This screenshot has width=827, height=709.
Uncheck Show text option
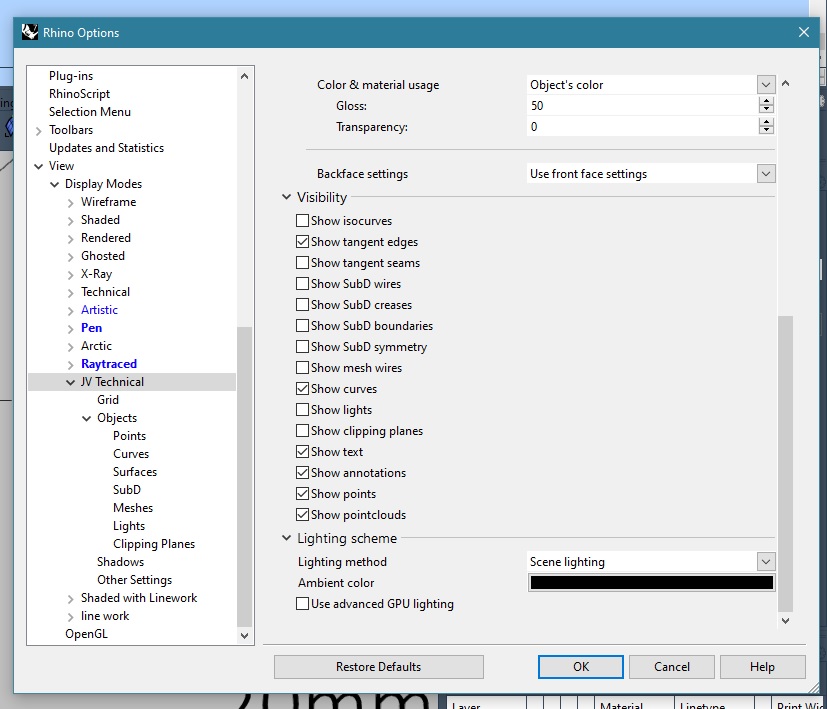click(x=302, y=452)
